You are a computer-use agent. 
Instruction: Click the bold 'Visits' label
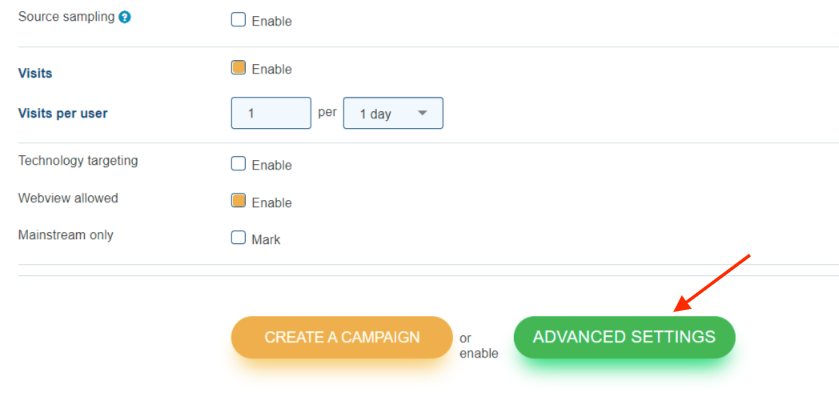(35, 73)
